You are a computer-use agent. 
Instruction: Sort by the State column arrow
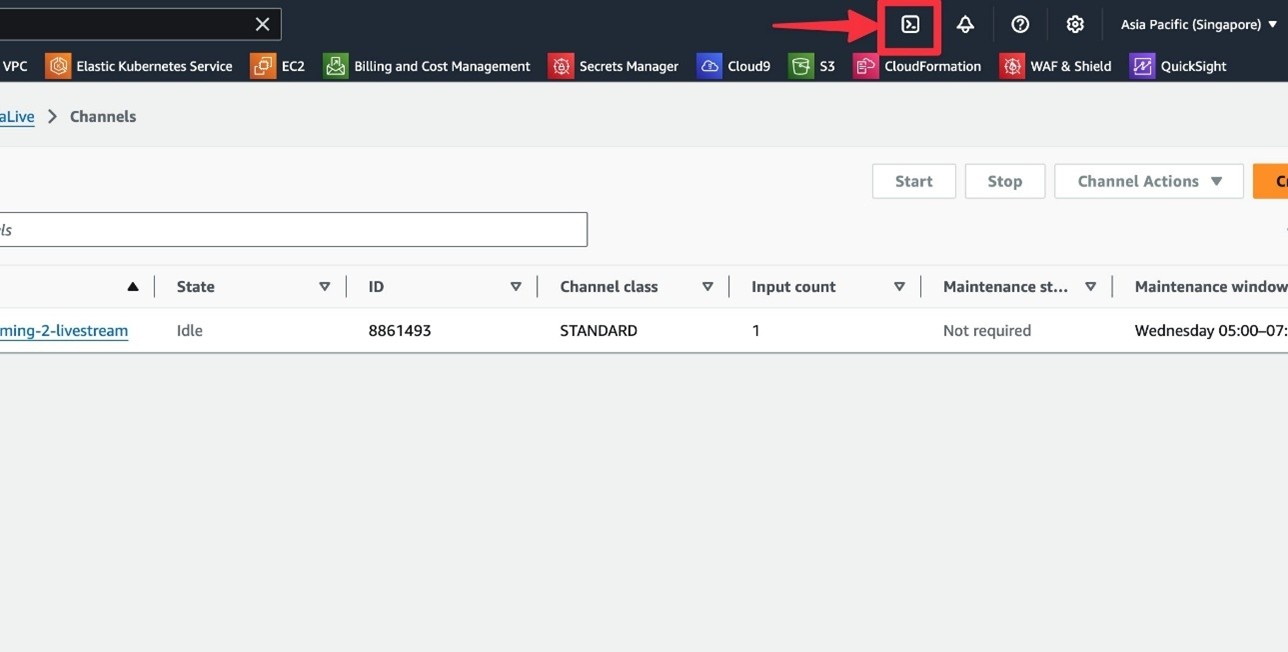coord(324,287)
